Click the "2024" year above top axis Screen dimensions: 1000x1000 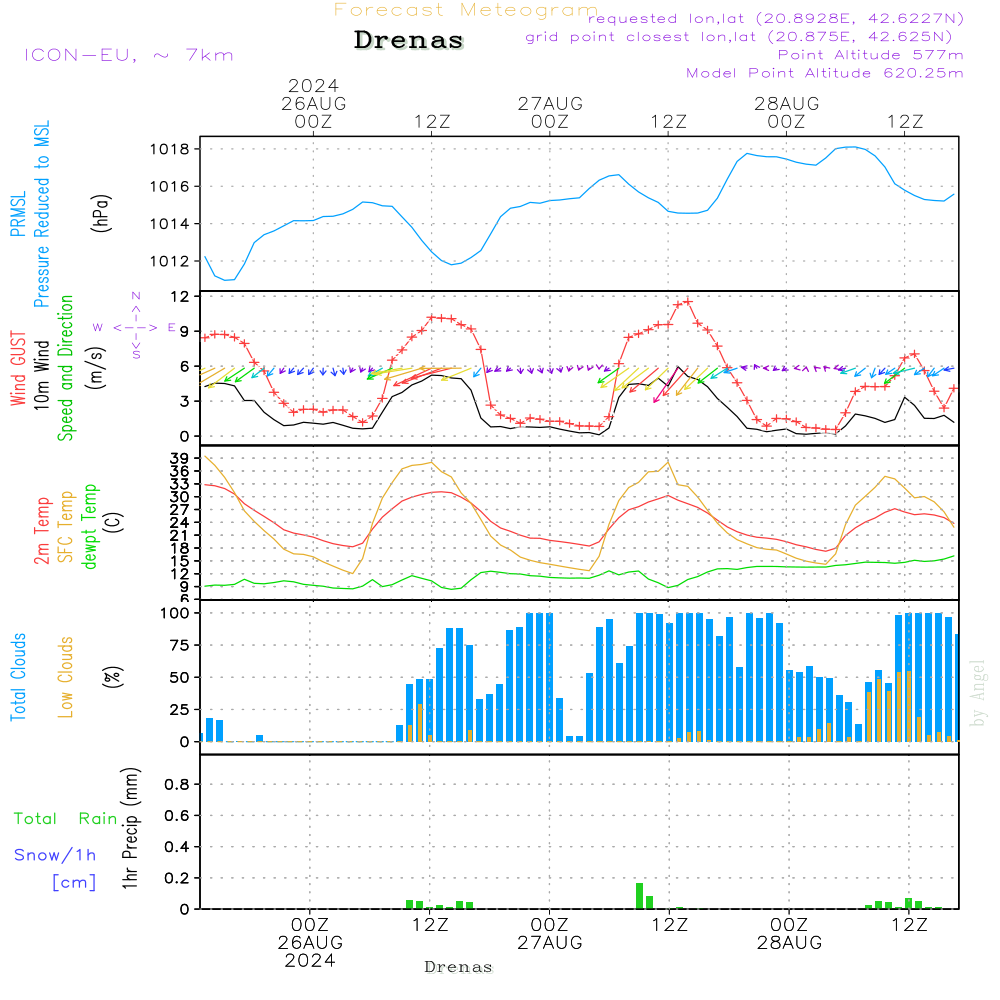[x=313, y=85]
